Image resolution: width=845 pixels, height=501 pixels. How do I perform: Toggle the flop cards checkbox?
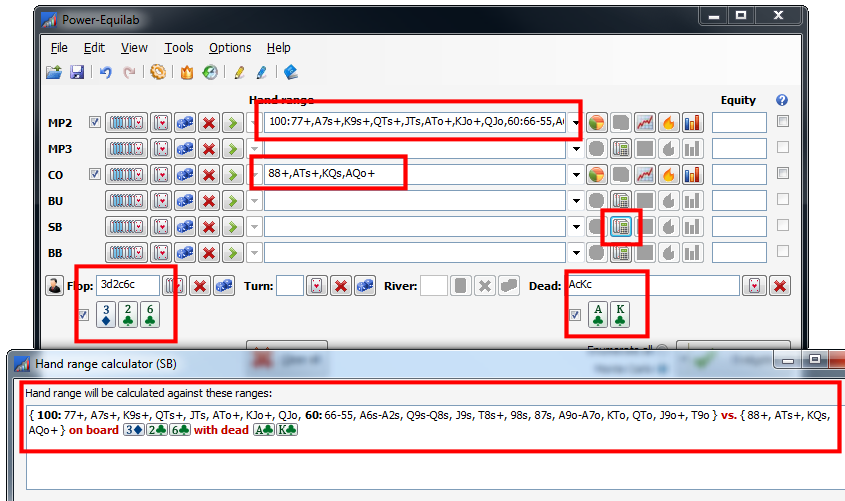tap(83, 315)
